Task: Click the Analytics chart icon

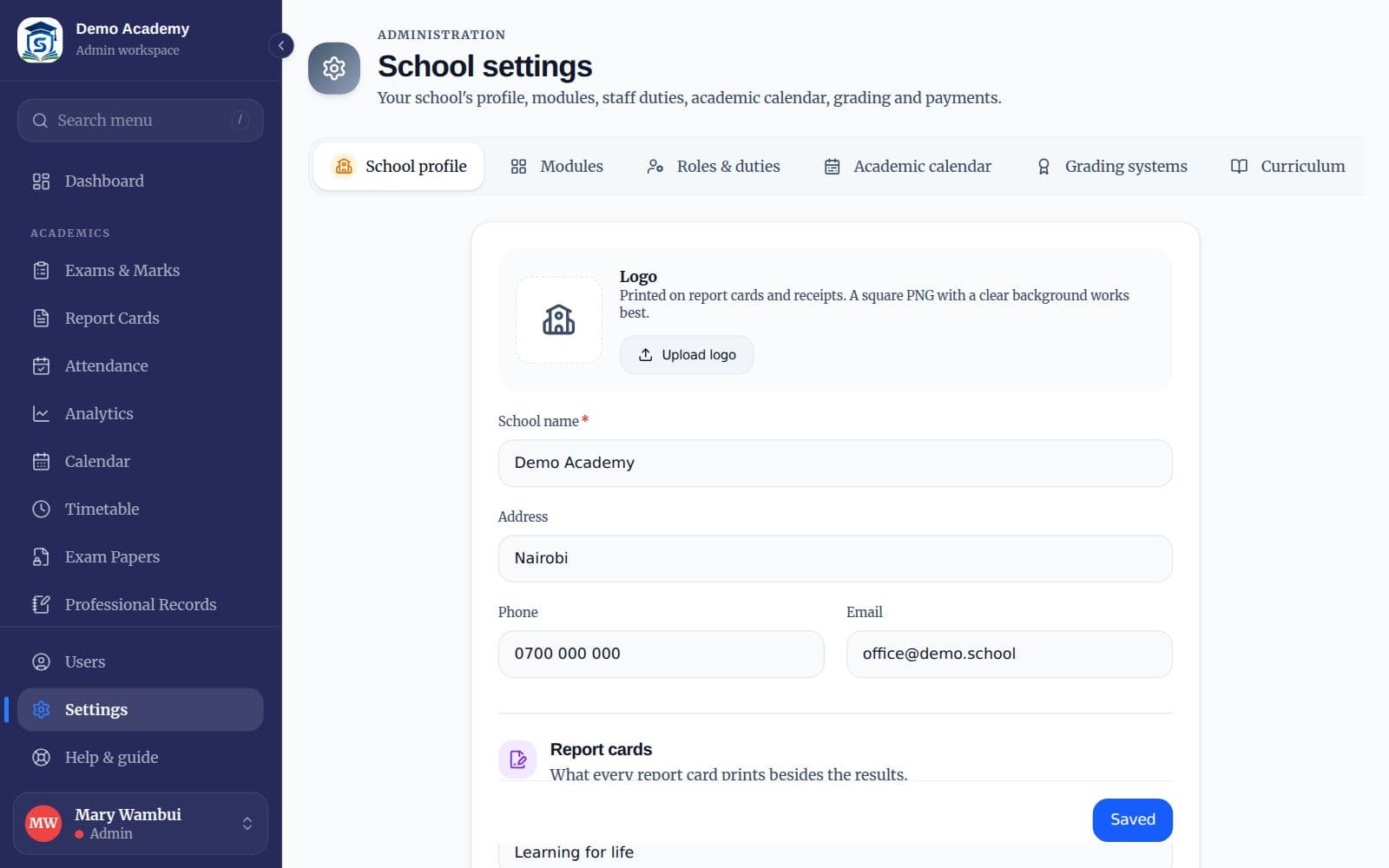Action: pos(41,414)
